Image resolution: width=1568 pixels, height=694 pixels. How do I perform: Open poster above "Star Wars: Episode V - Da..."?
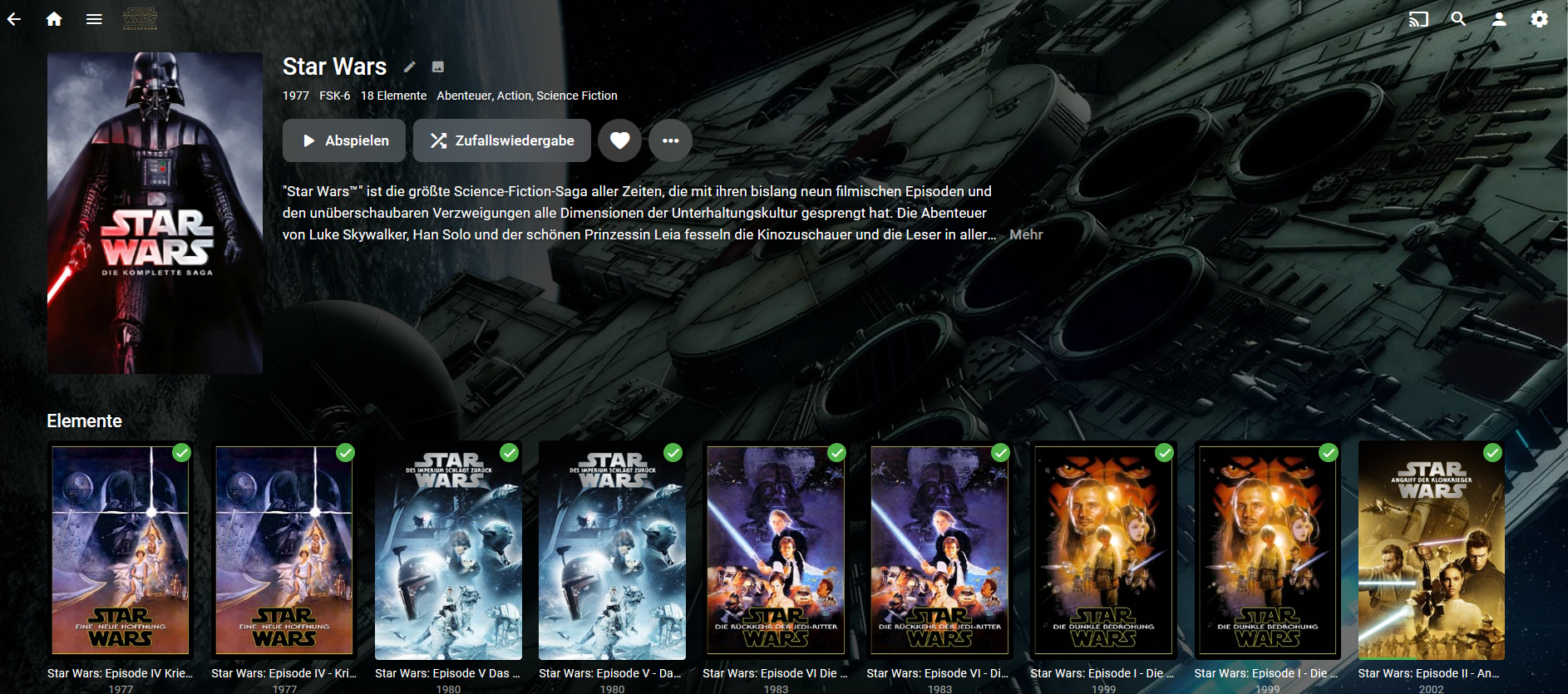612,550
